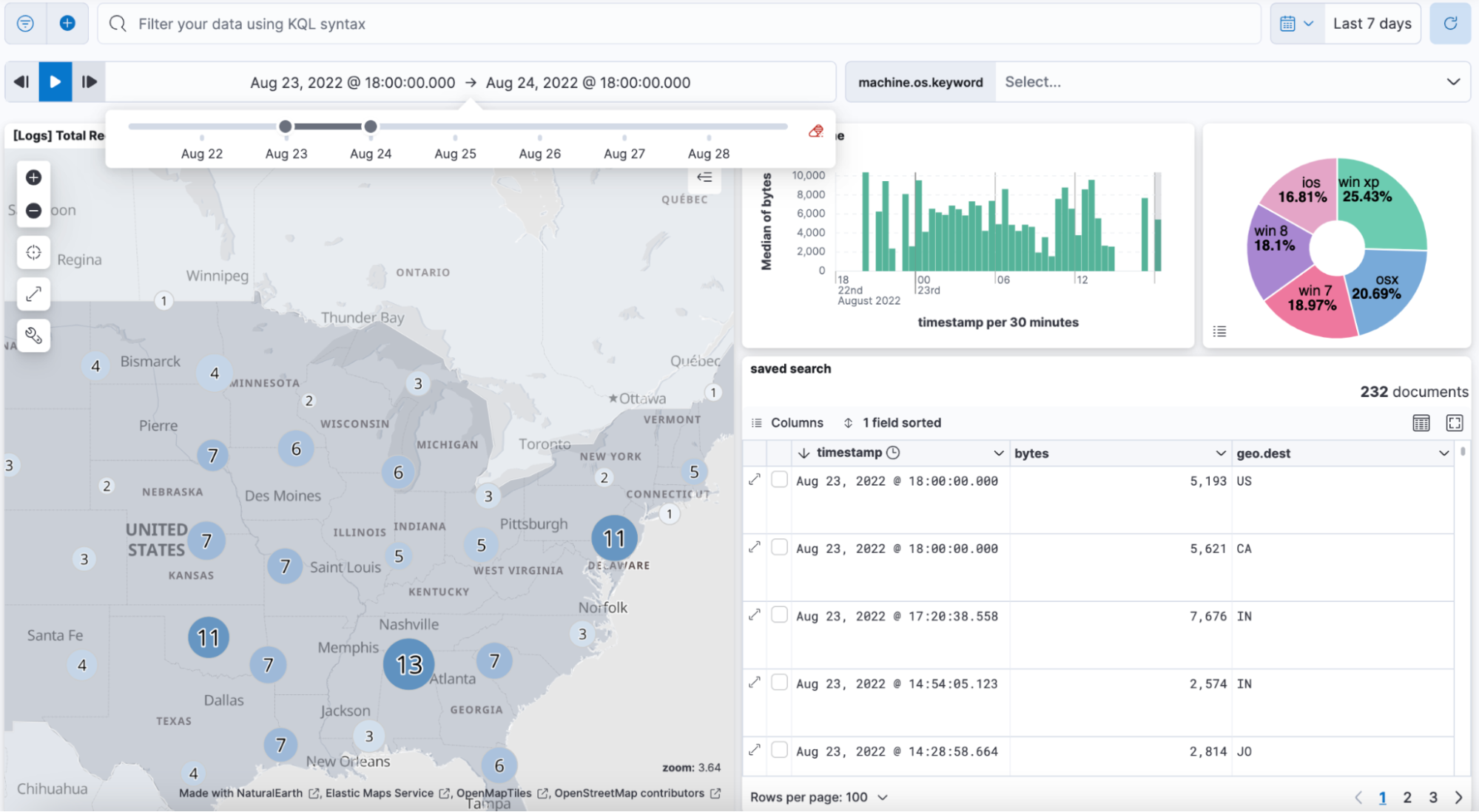Click the refresh query button
1479x812 pixels.
coord(1450,24)
